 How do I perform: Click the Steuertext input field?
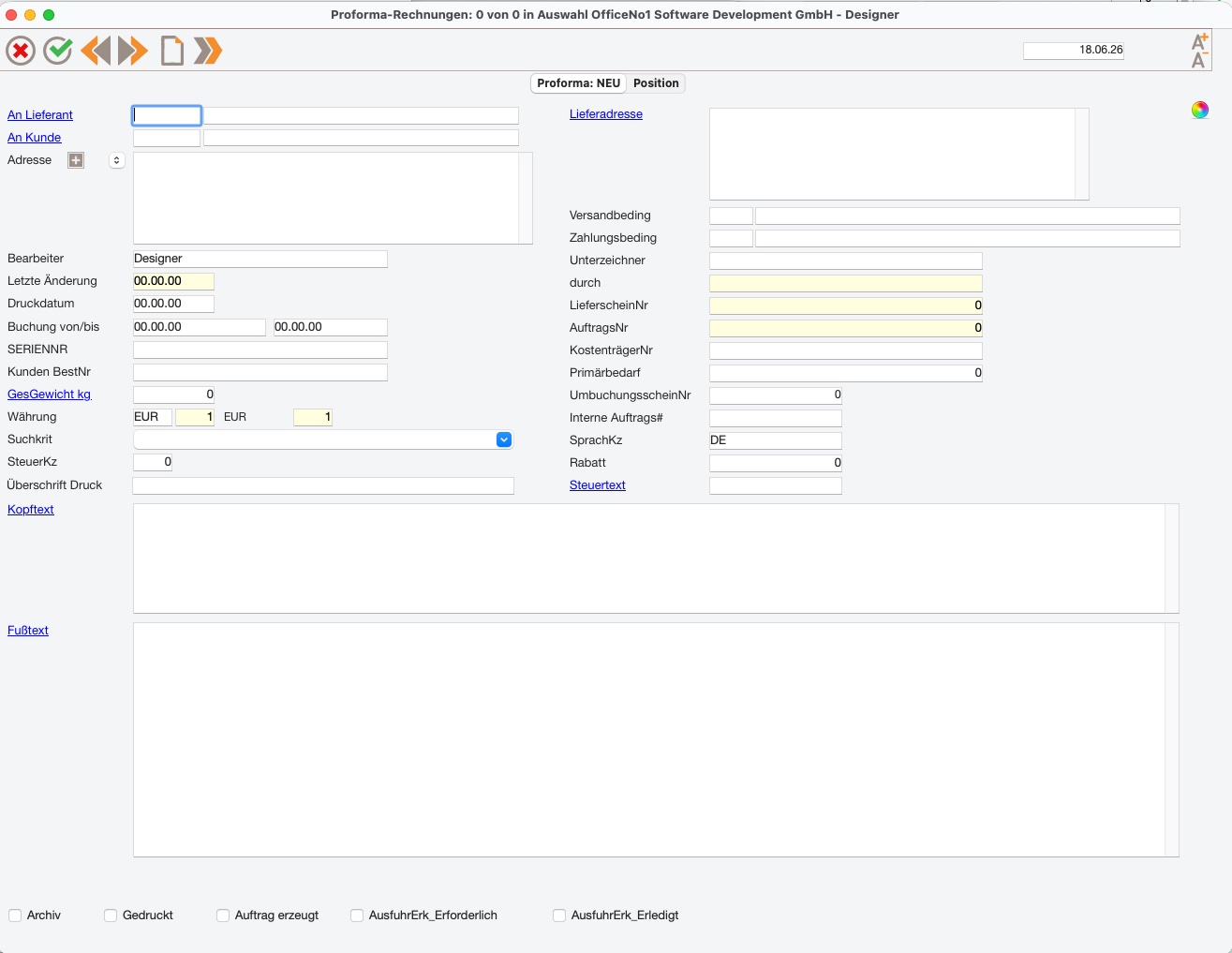pos(776,485)
